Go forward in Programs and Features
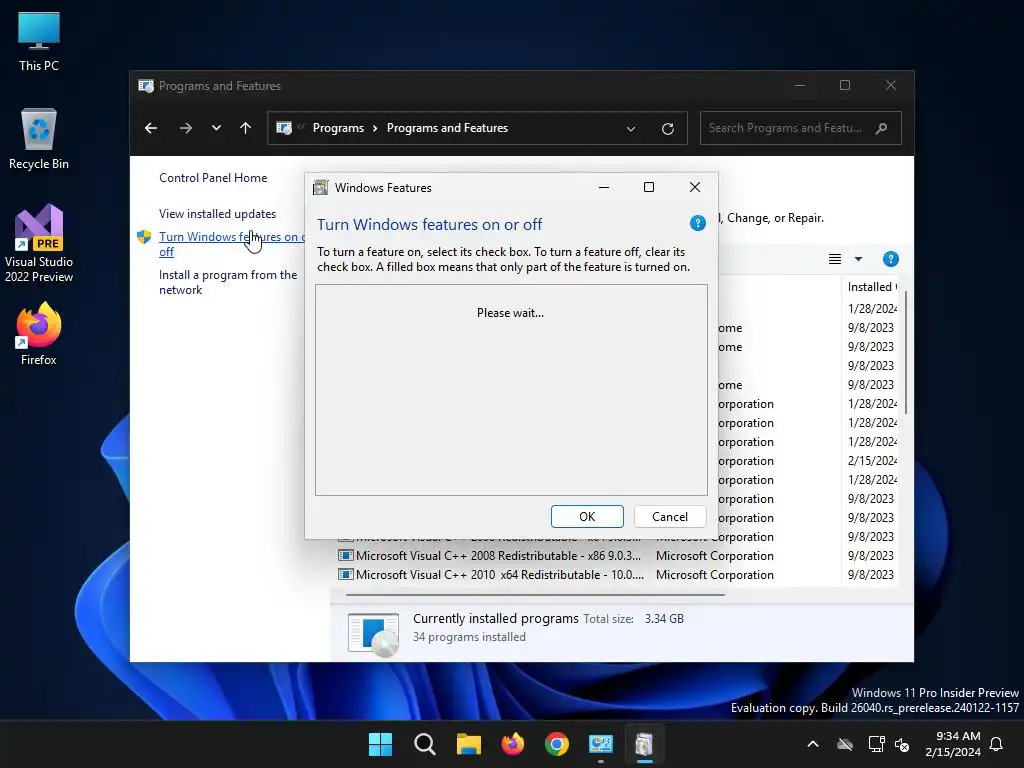The height and width of the screenshot is (768, 1024). [x=186, y=128]
